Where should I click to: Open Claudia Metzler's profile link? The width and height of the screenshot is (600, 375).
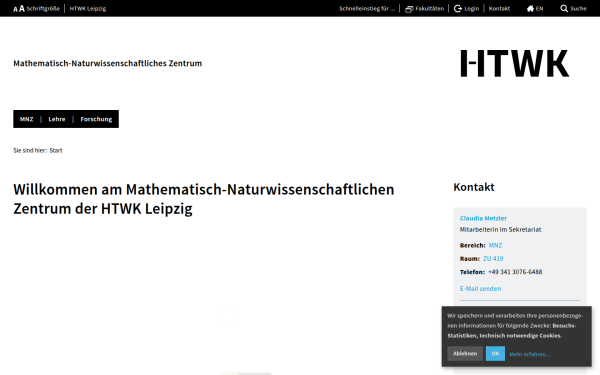(x=483, y=218)
